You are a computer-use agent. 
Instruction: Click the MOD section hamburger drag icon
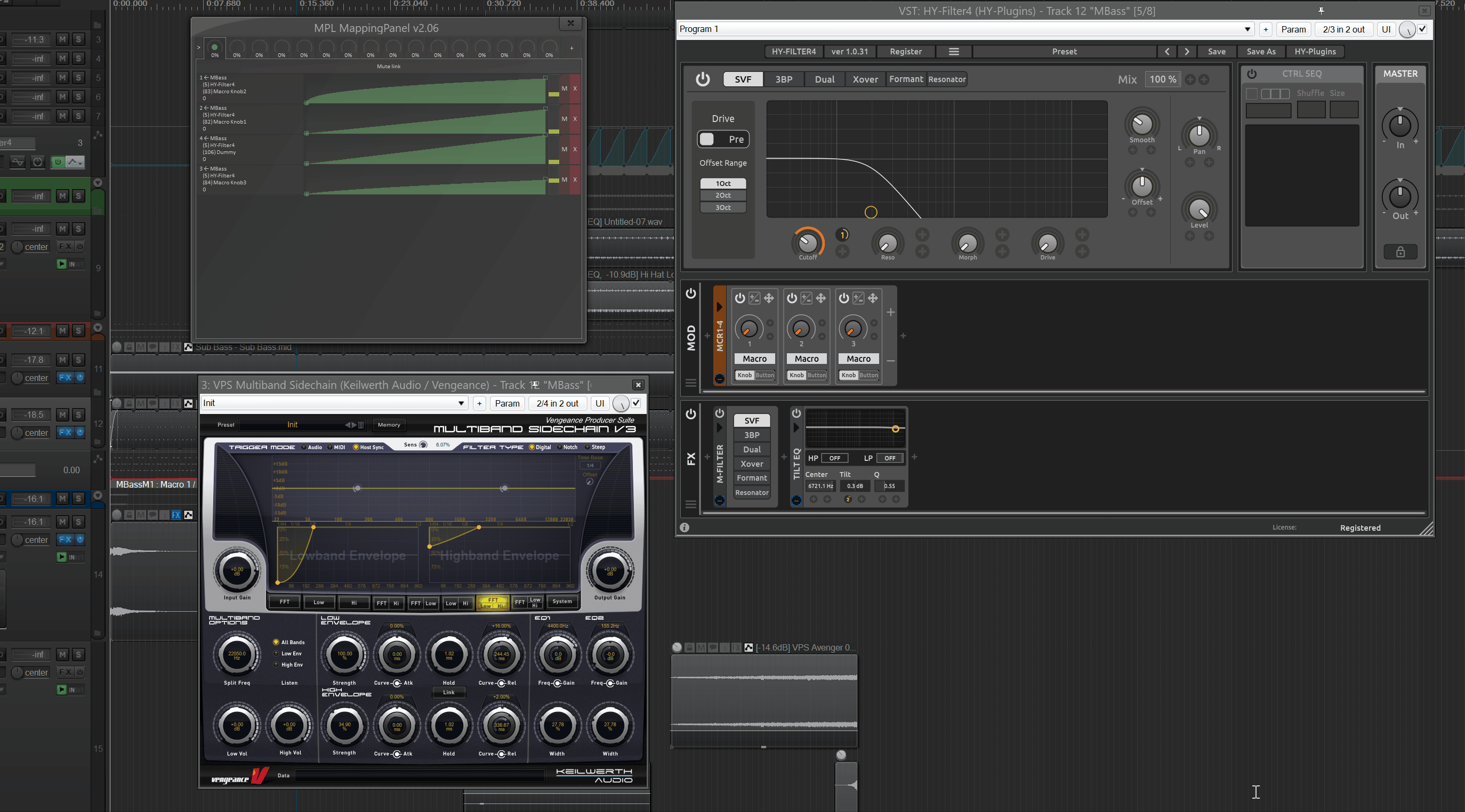pyautogui.click(x=691, y=383)
